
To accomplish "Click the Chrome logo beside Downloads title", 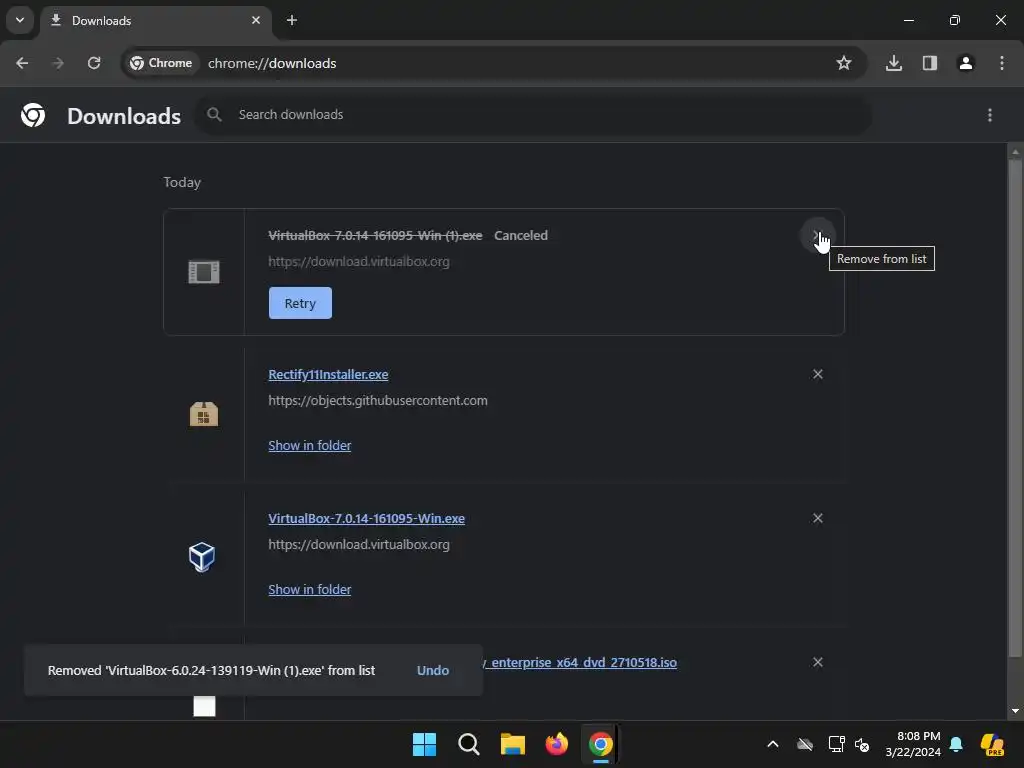I will tap(33, 115).
